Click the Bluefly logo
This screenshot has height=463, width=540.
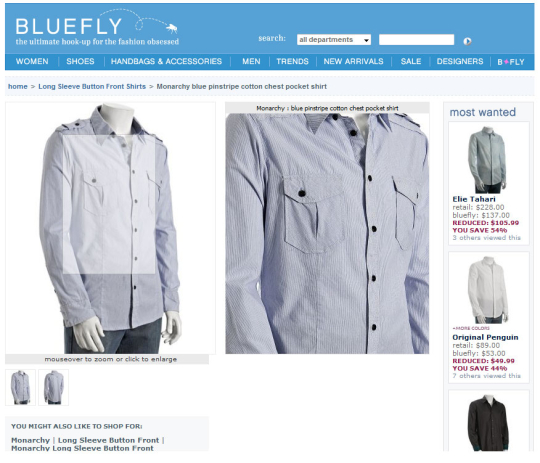(x=97, y=28)
